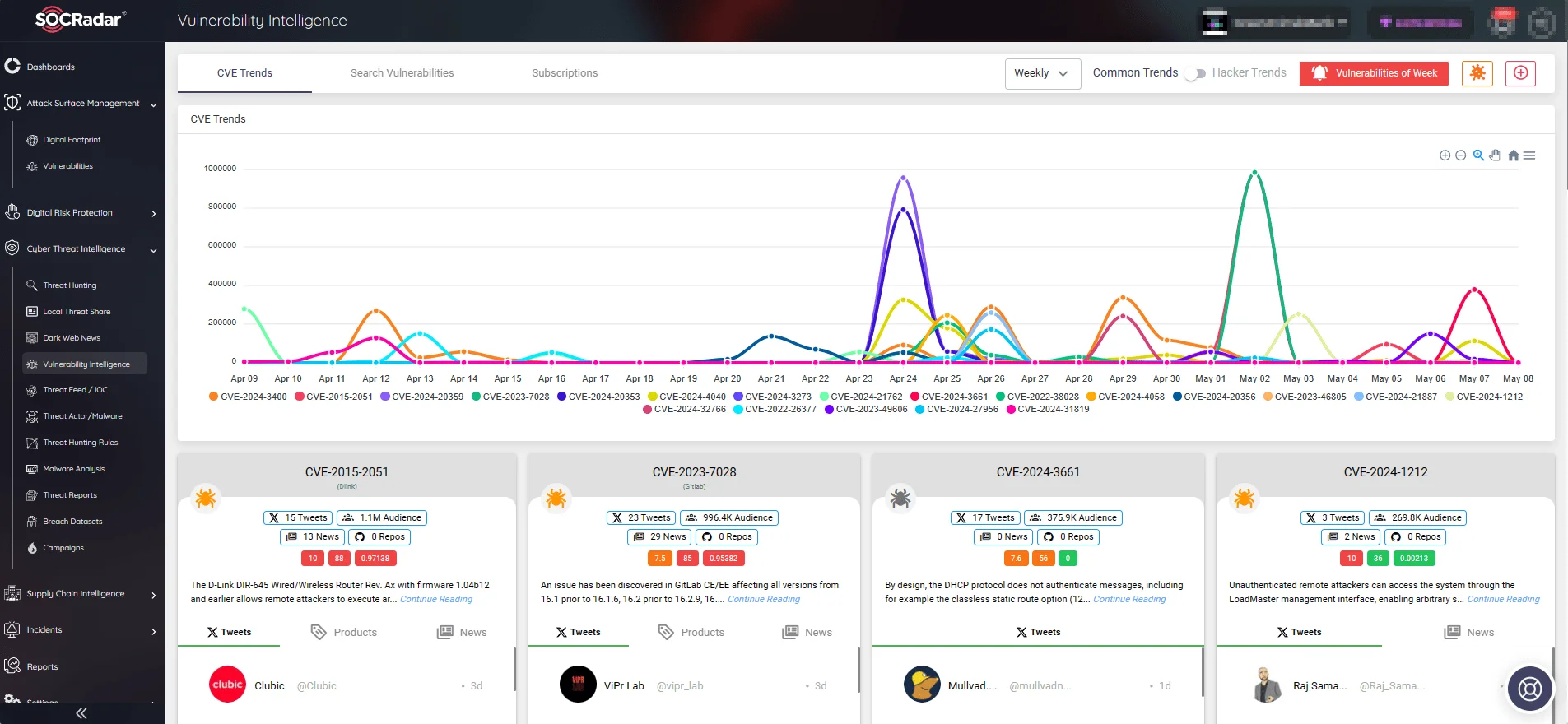This screenshot has width=1568, height=724.
Task: Collapse the sidebar with double chevron
Action: (x=81, y=713)
